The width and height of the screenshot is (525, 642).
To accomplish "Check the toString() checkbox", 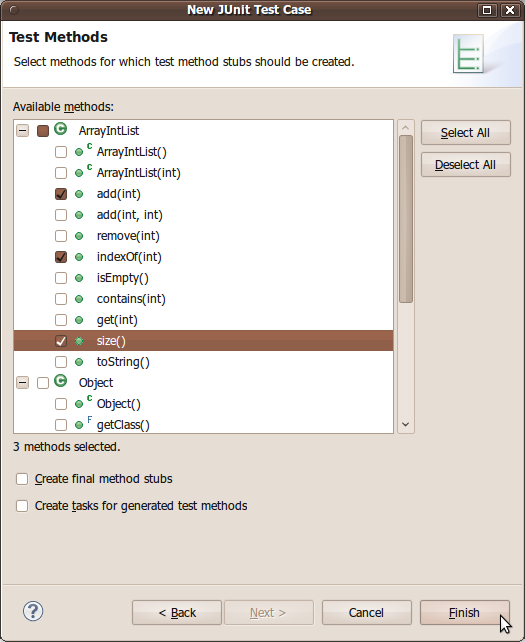I will [x=61, y=362].
